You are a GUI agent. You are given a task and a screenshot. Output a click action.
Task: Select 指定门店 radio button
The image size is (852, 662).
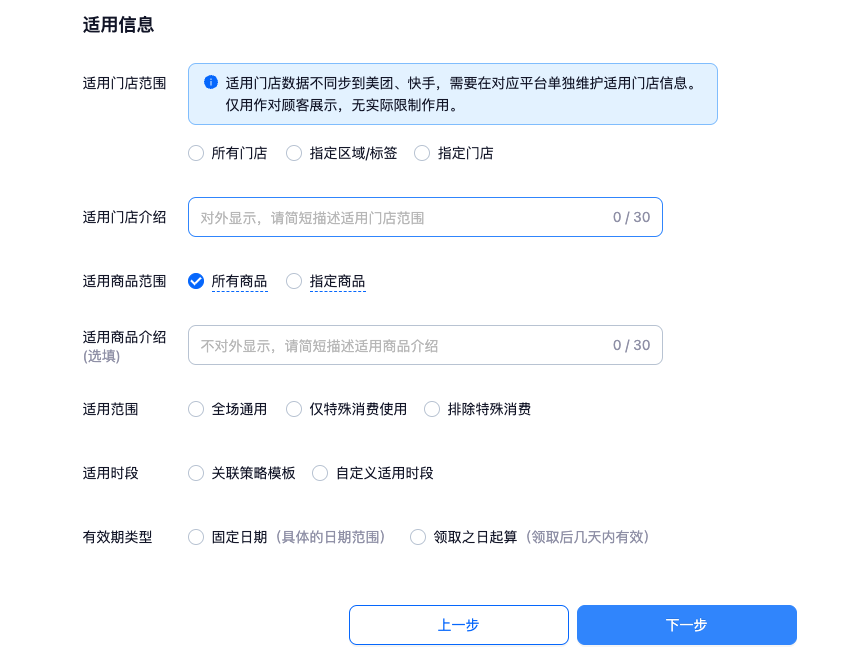[x=422, y=153]
